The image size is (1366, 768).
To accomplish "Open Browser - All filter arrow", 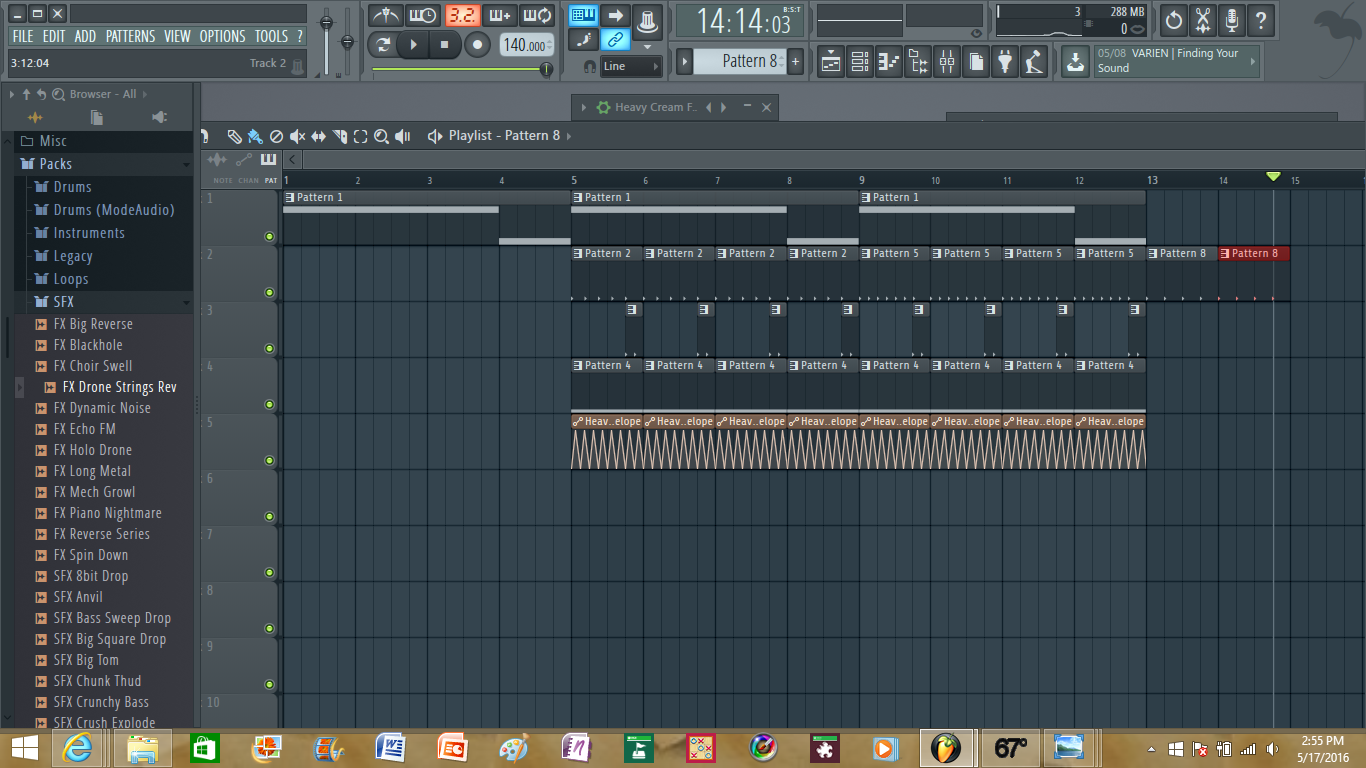I will coord(145,94).
